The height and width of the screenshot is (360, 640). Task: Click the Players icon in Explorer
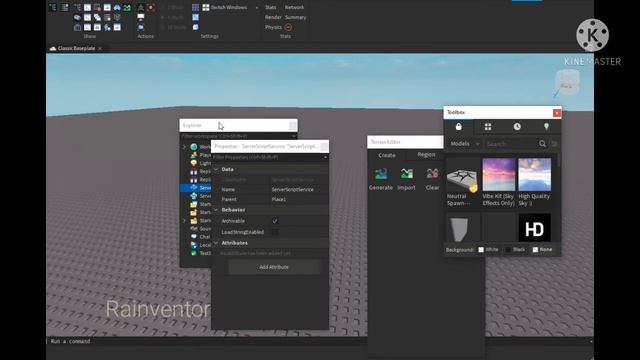[194, 155]
